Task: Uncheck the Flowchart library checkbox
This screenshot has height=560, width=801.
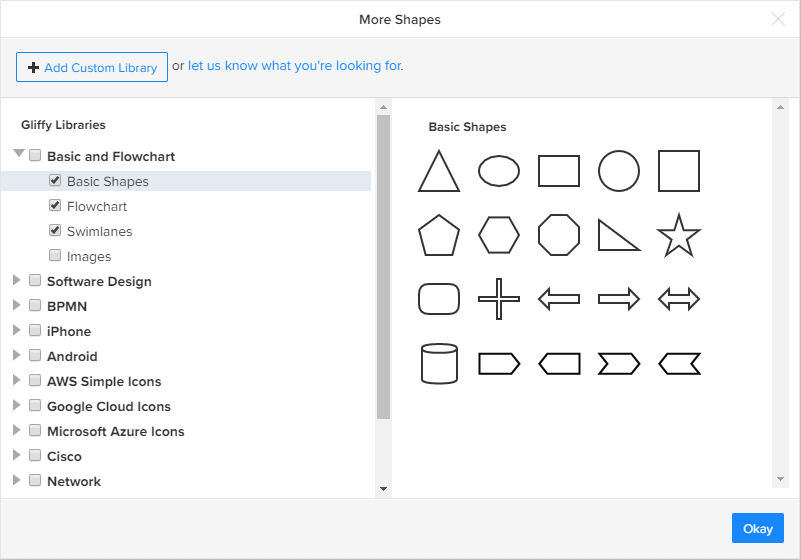Action: pyautogui.click(x=55, y=206)
